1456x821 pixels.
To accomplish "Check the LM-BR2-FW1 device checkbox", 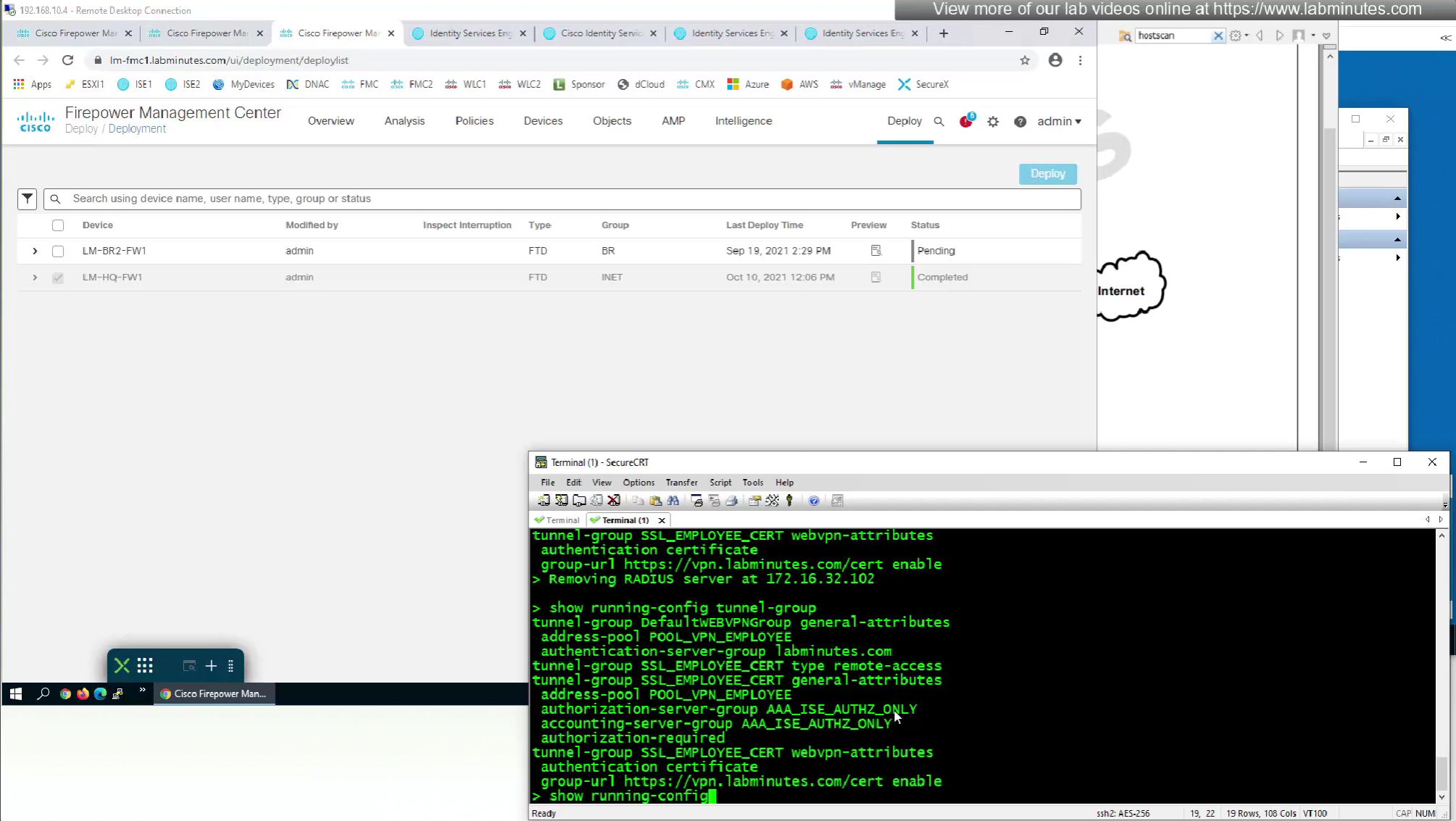I will click(x=58, y=251).
